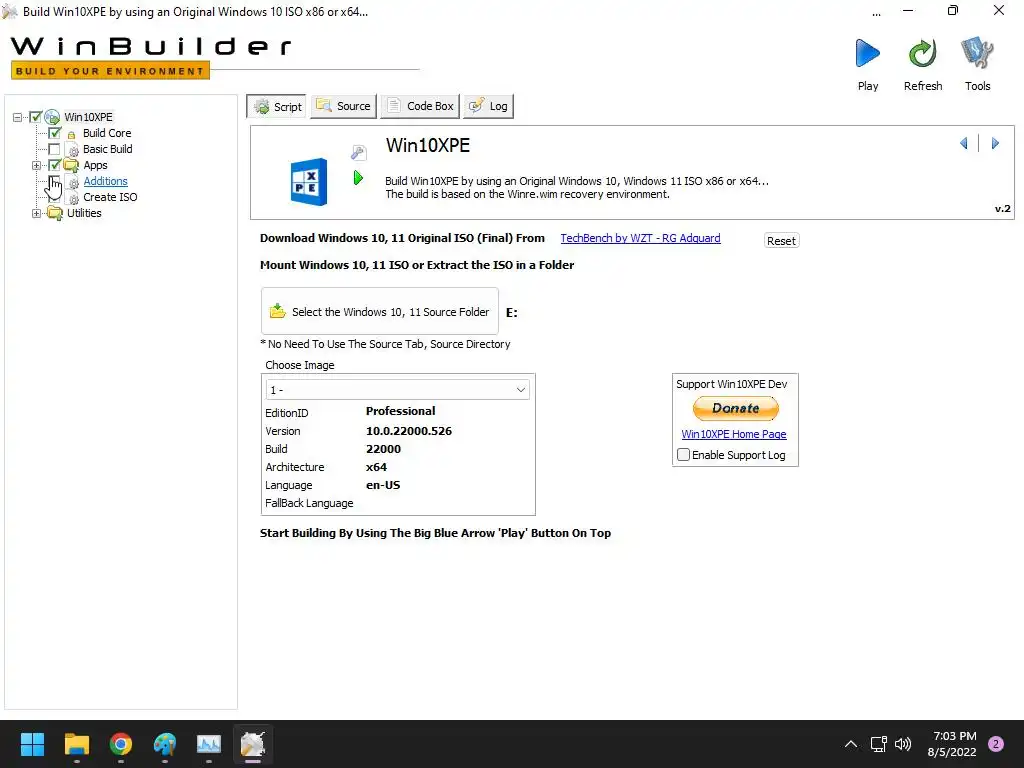
Task: Click the Professional edition value
Action: [x=400, y=411]
